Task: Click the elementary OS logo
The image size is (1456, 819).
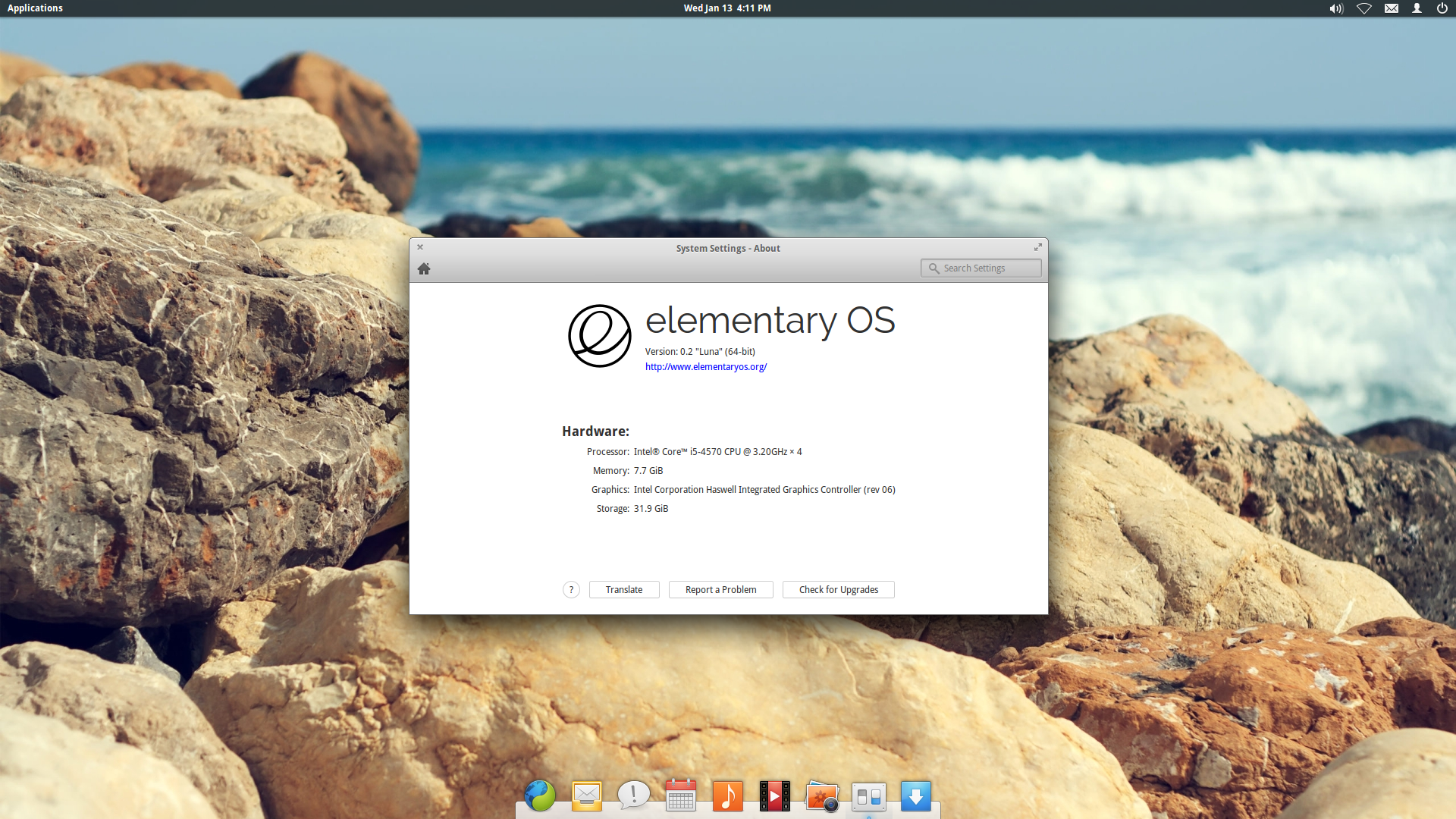Action: coord(600,336)
